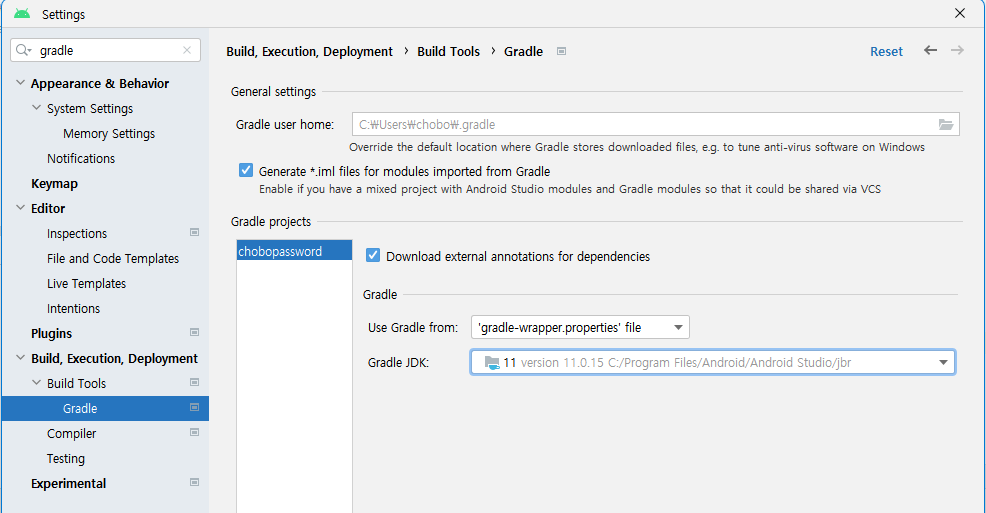The image size is (986, 513).
Task: Open Keymap settings
Action: click(x=55, y=184)
